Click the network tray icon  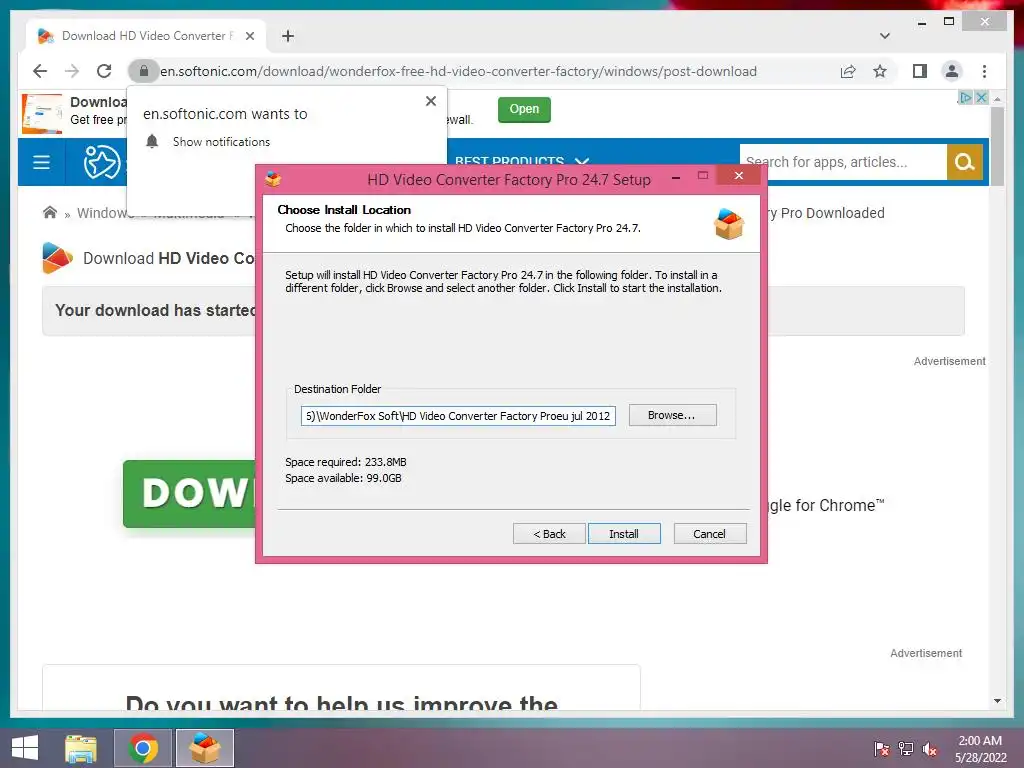(906, 749)
